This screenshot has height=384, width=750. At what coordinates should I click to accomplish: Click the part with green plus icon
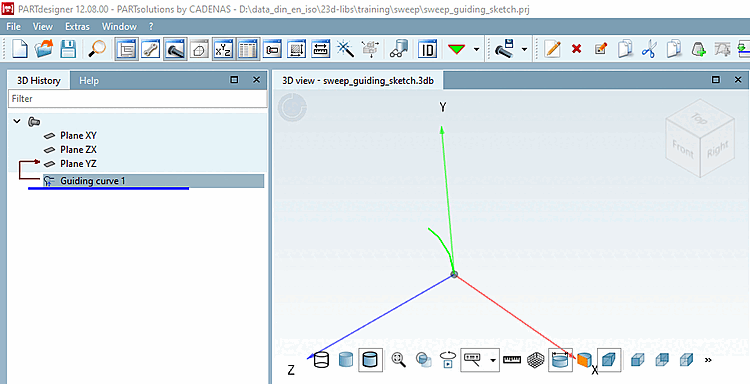[x=698, y=49]
